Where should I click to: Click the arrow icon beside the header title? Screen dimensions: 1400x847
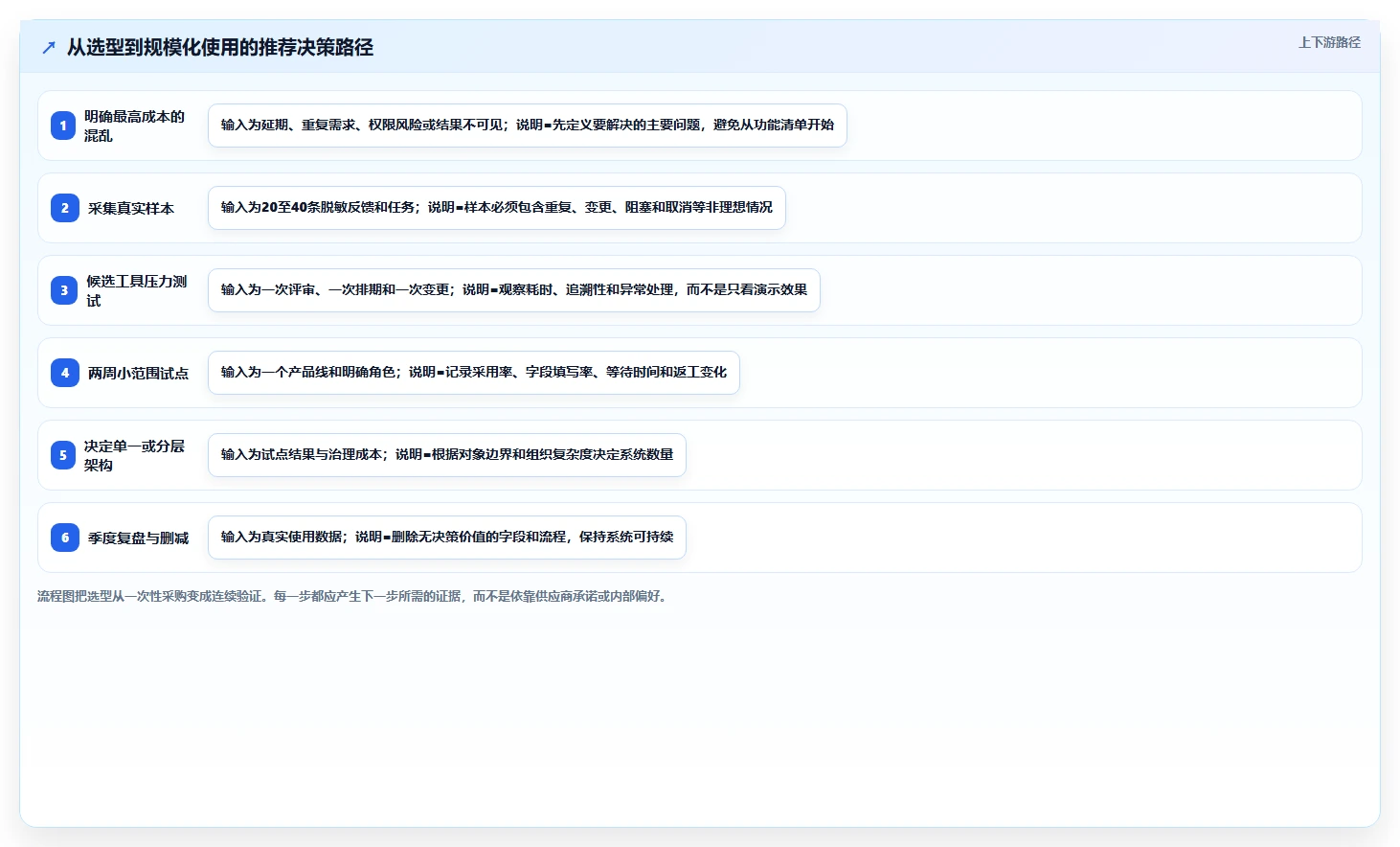[x=49, y=48]
